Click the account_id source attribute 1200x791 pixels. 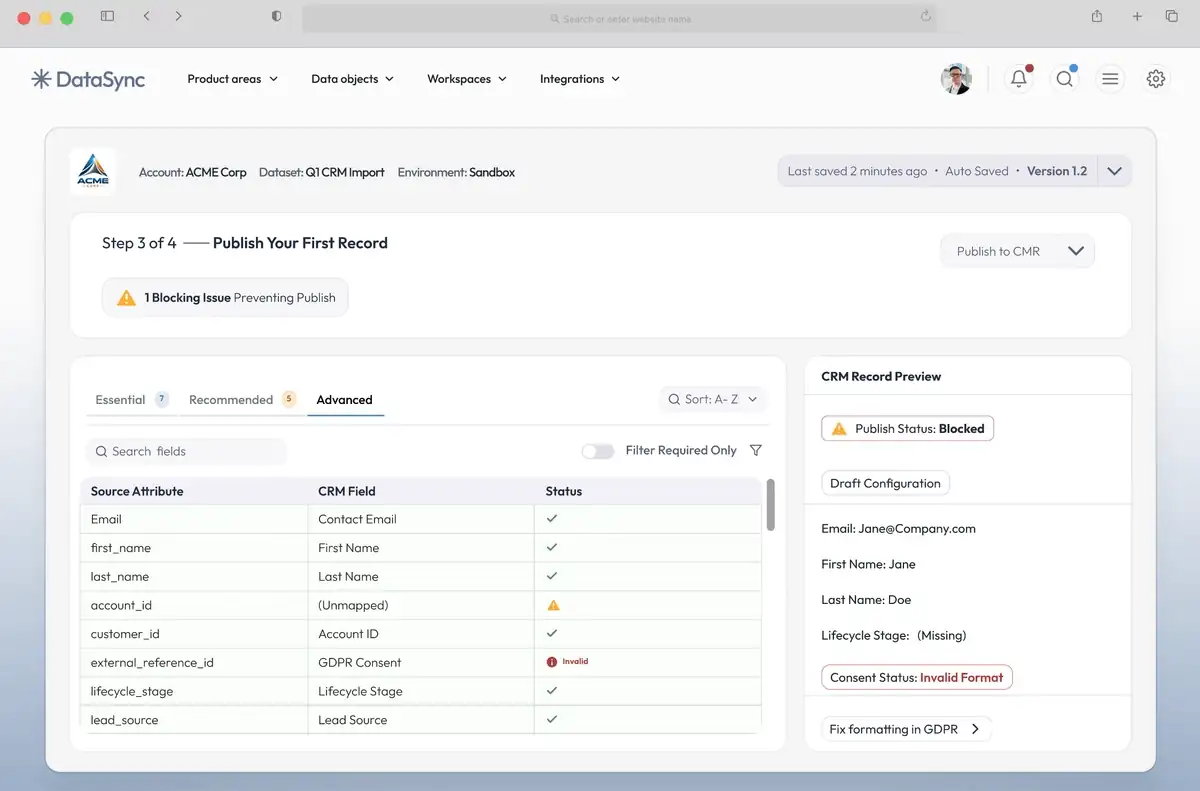pos(121,605)
